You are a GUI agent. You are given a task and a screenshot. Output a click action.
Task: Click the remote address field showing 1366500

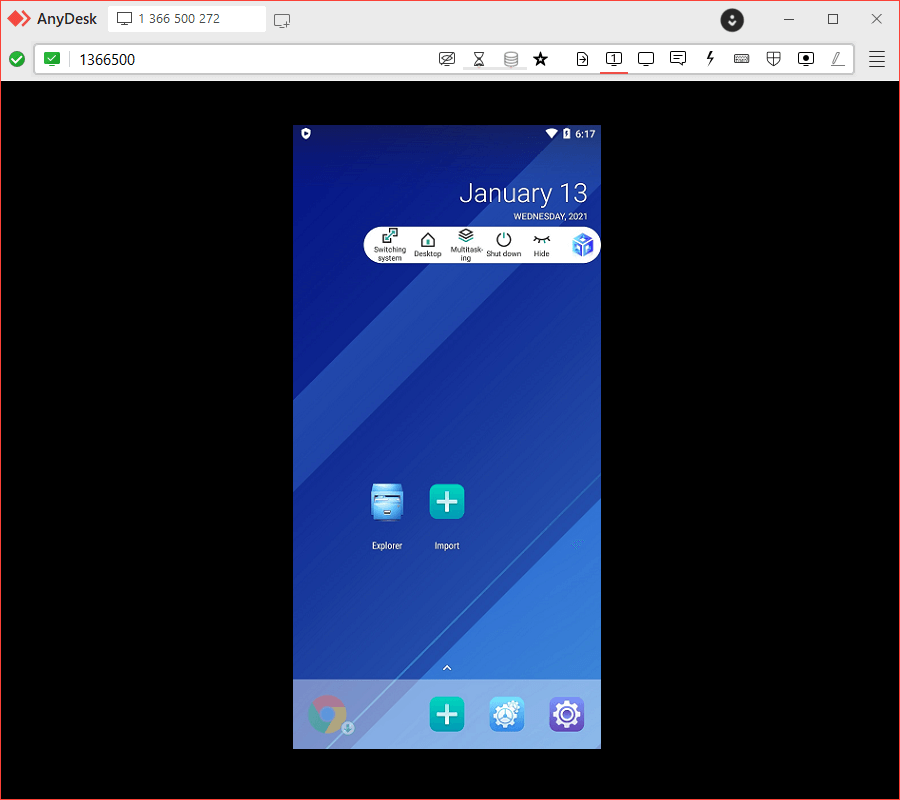coord(250,59)
